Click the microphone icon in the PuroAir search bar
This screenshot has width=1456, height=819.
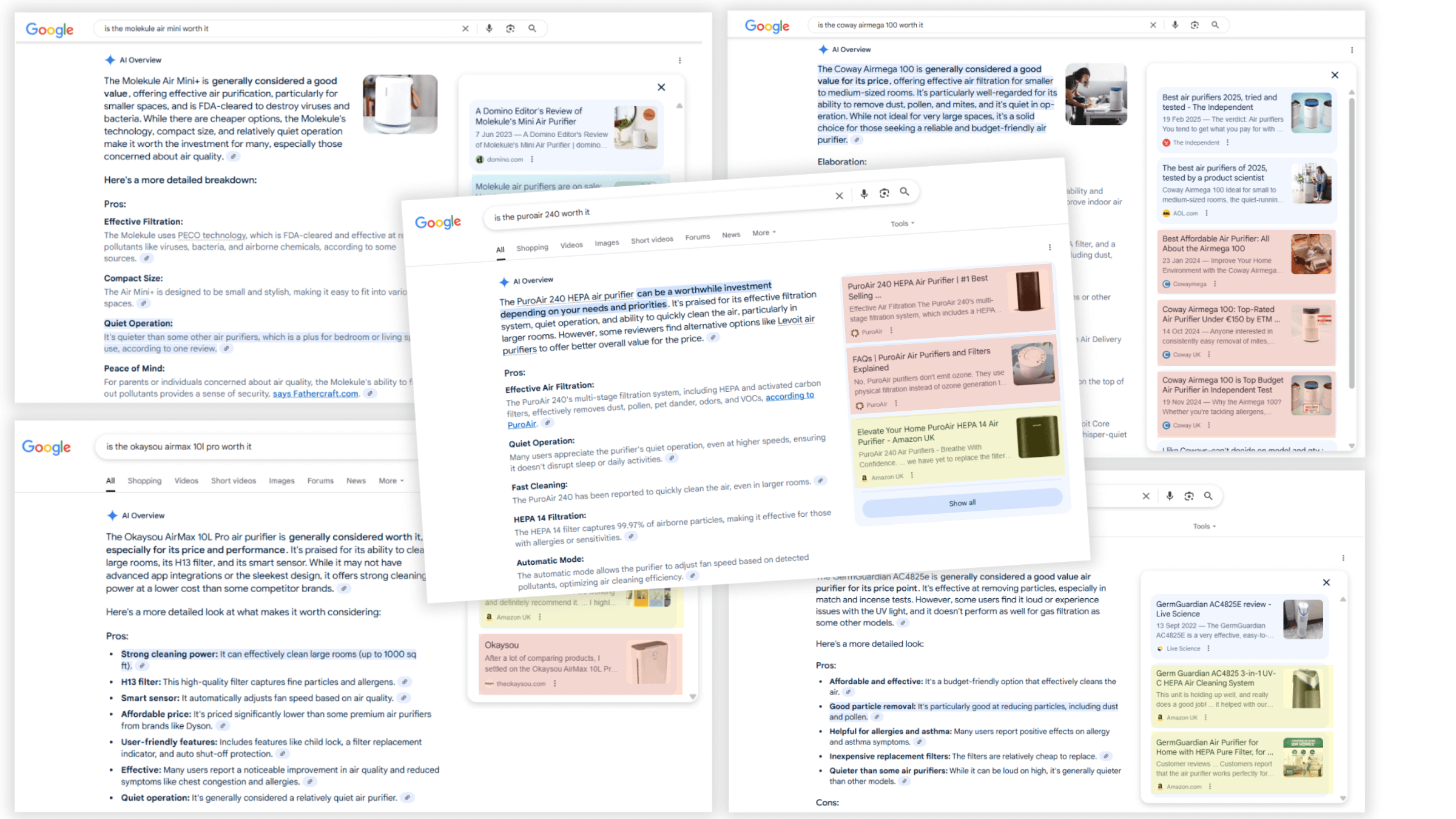[863, 194]
